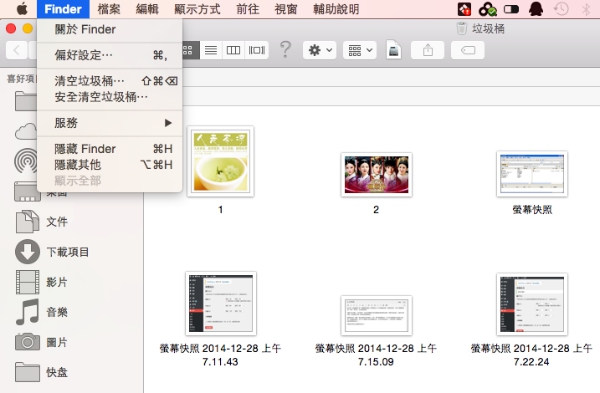
Task: Open the 視窗 menu
Action: coord(286,9)
